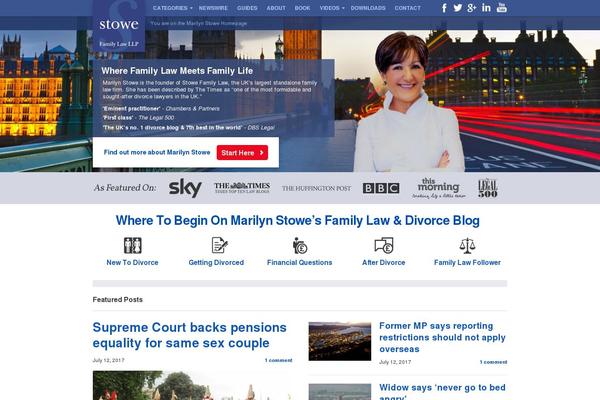Click The Times logo
Image resolution: width=600 pixels, height=400 pixels.
point(242,188)
